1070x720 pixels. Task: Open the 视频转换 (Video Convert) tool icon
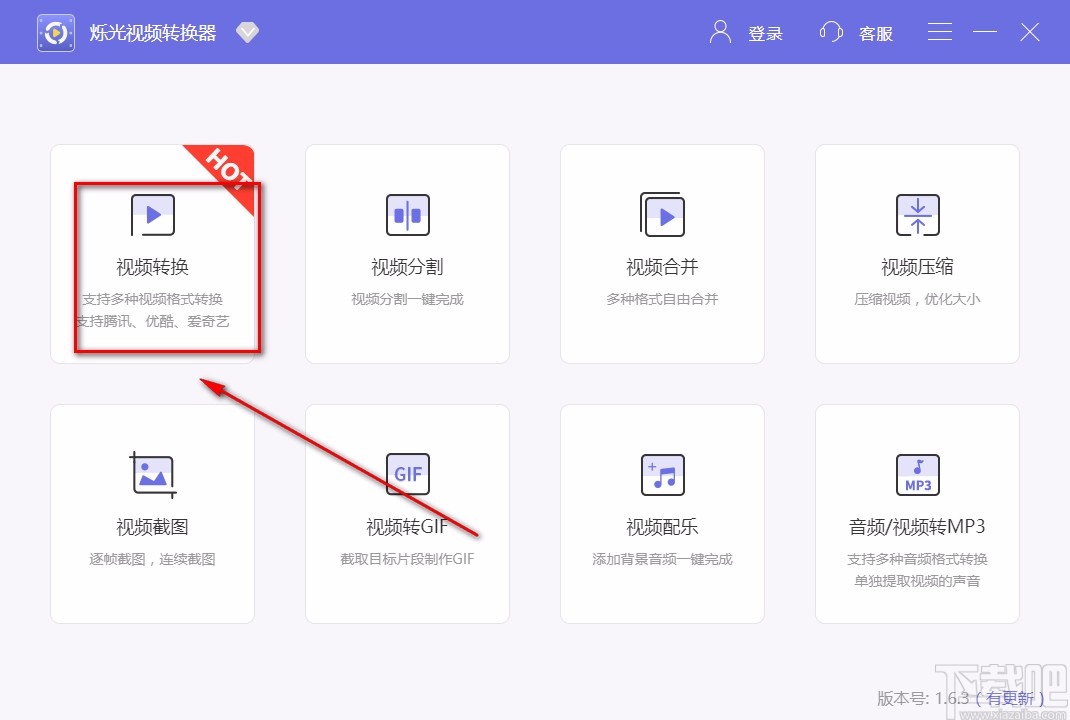click(x=152, y=214)
